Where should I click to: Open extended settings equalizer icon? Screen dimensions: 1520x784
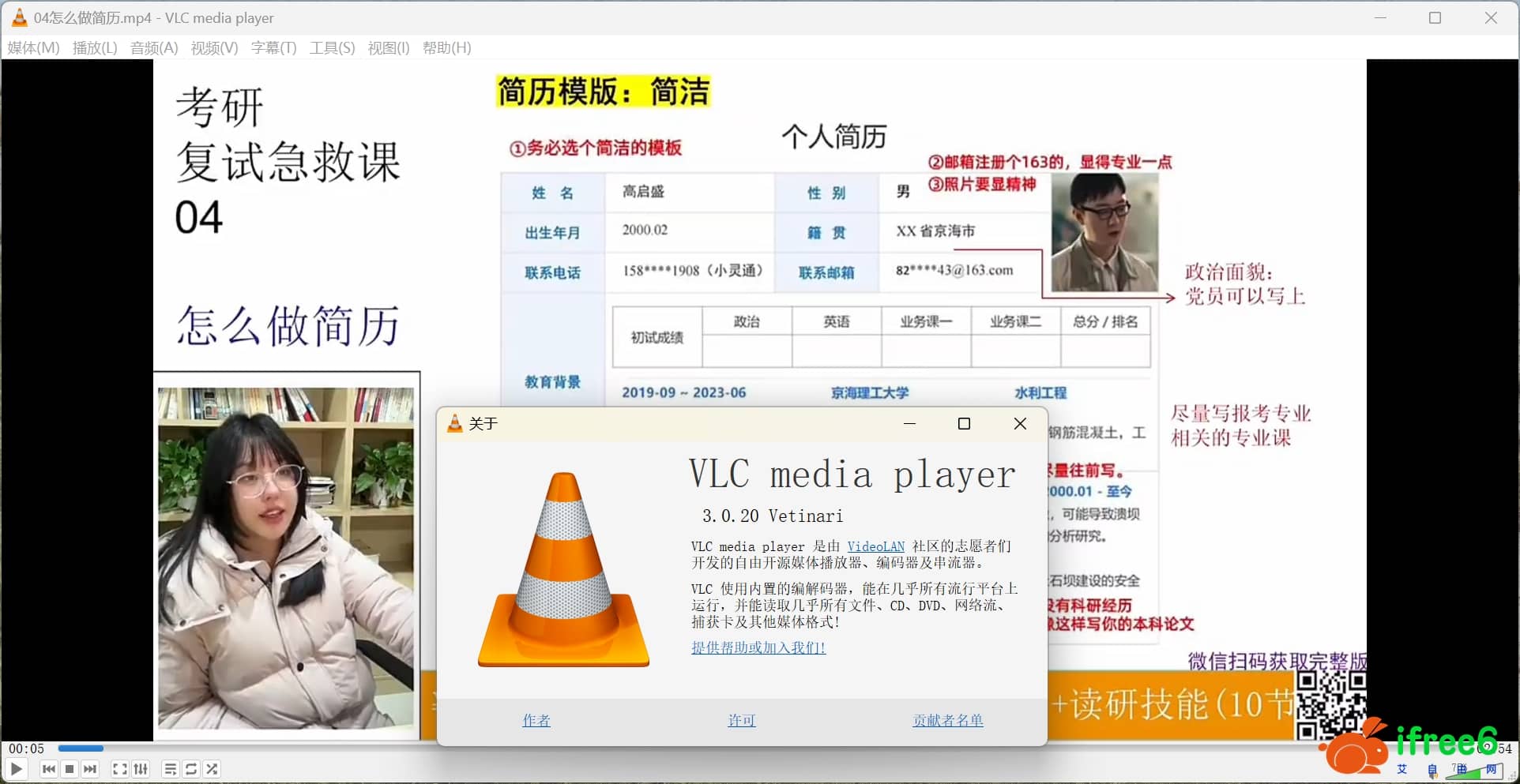coord(141,769)
